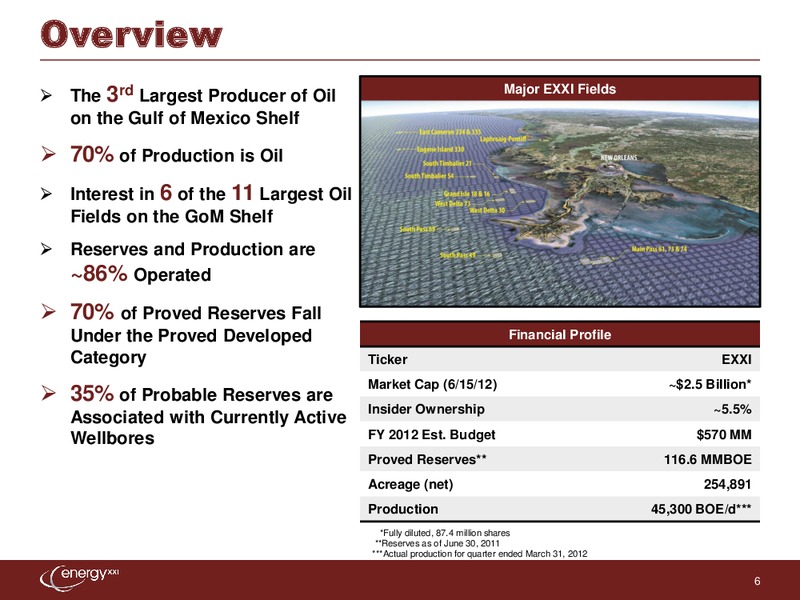Viewport: 800px width, 600px height.
Task: Select the Financial Profile table header
Action: tap(560, 334)
